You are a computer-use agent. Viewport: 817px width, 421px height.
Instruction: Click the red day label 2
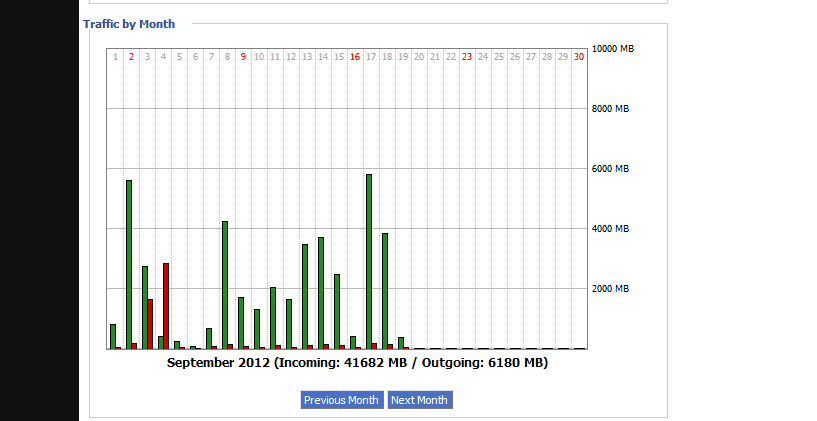[x=131, y=57]
